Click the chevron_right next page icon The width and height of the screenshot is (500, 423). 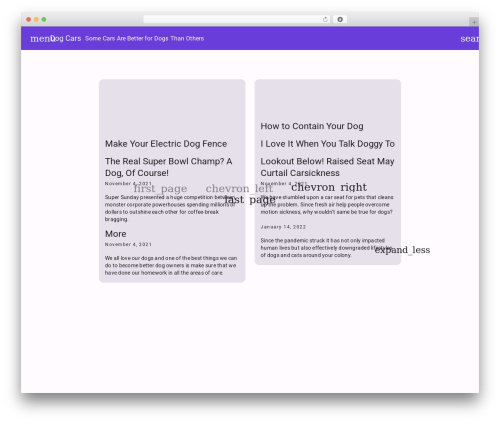329,187
